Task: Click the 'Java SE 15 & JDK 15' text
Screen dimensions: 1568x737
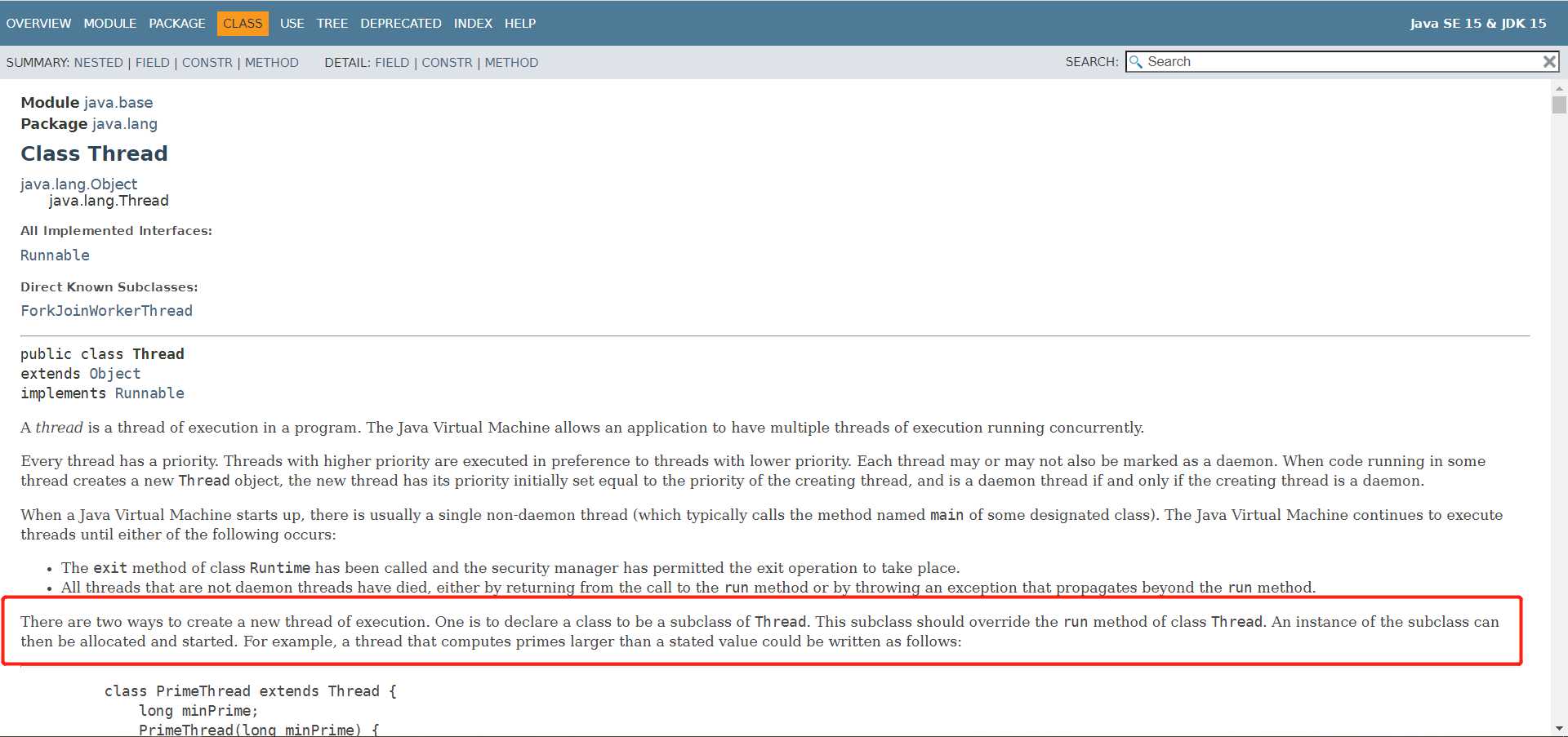Action: [x=1478, y=24]
